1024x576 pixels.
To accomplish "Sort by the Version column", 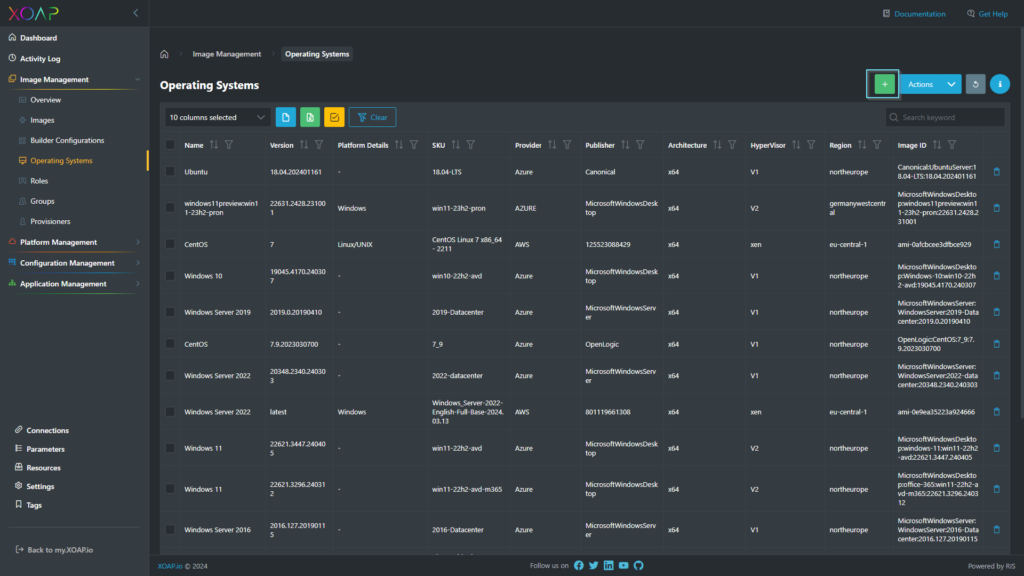I will pyautogui.click(x=304, y=145).
